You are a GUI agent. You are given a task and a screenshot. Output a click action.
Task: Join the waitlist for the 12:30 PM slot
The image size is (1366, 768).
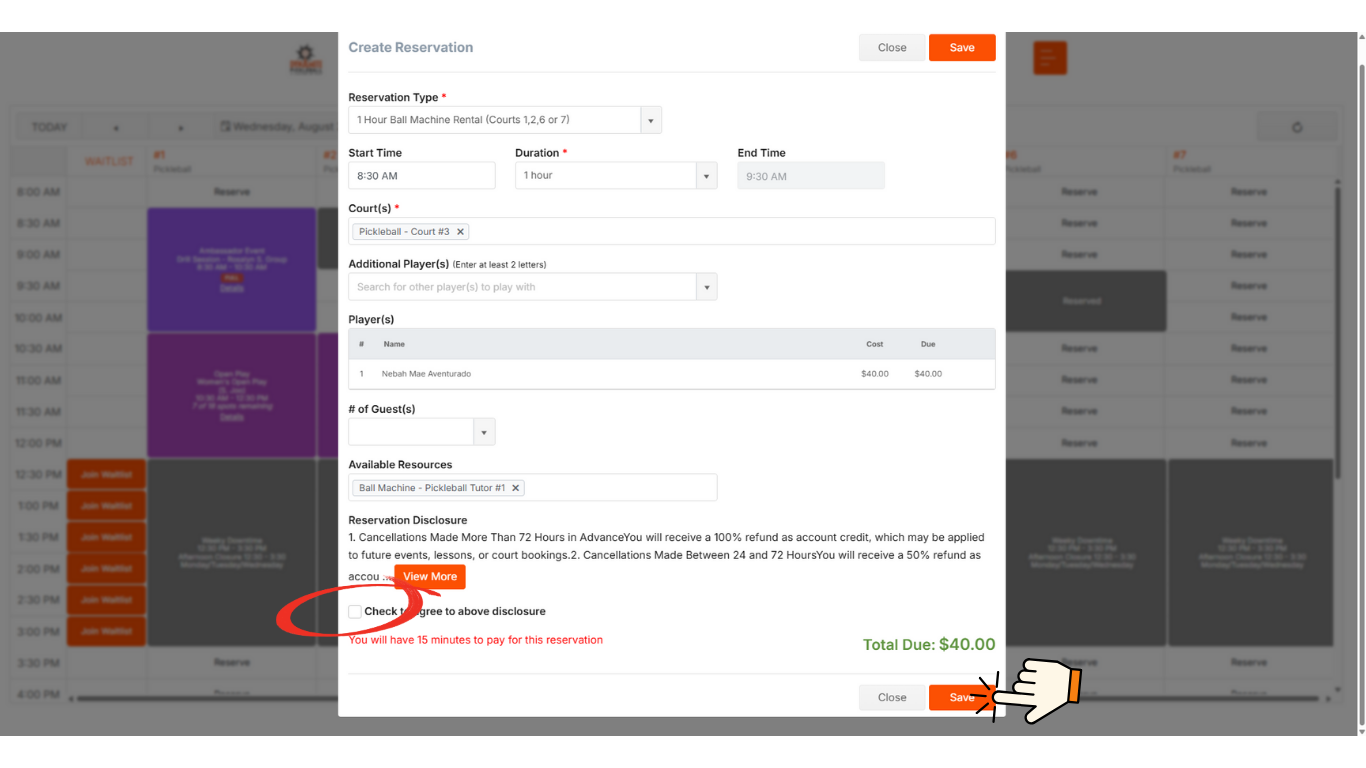(106, 473)
